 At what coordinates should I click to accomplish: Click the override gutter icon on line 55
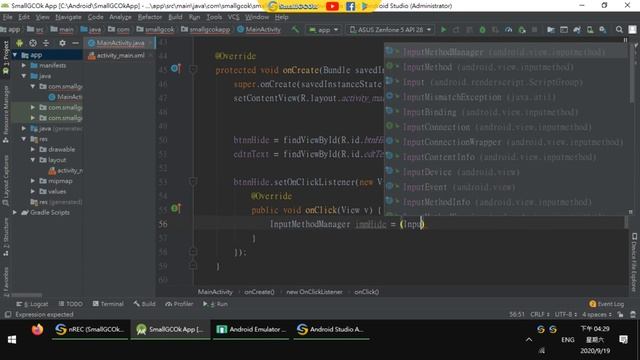176,209
